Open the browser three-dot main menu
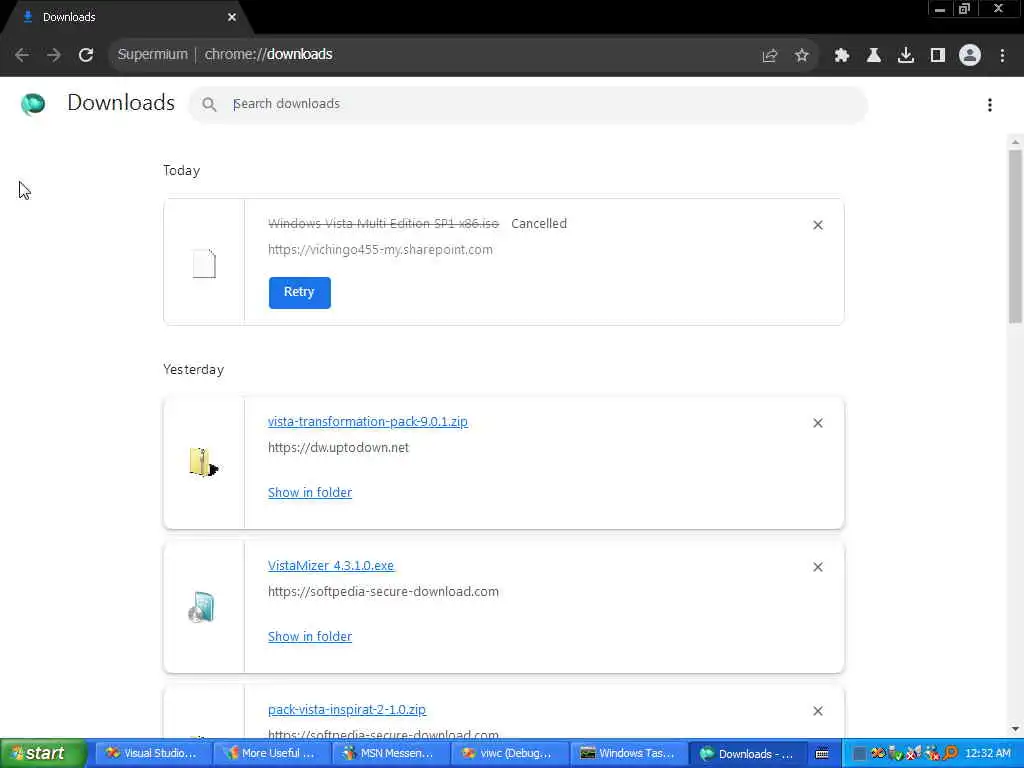This screenshot has width=1024, height=768. pyautogui.click(x=1002, y=56)
